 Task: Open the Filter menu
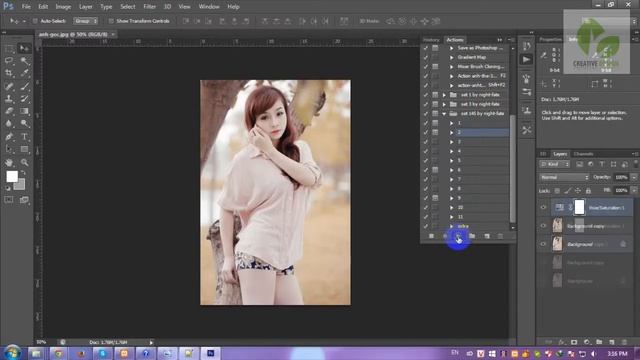point(149,7)
